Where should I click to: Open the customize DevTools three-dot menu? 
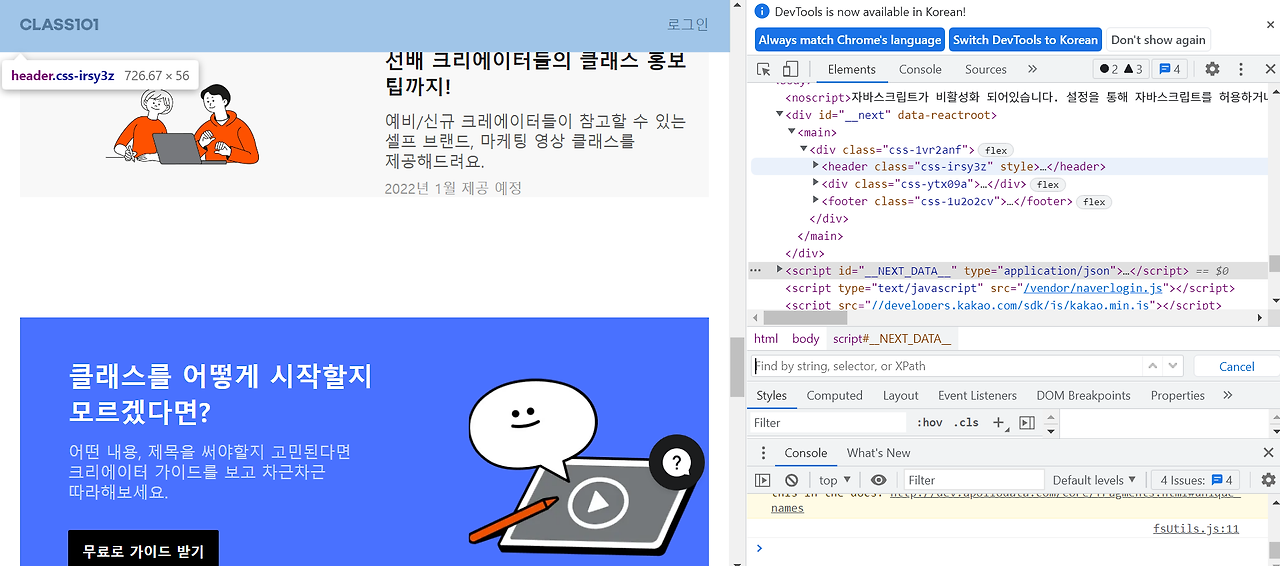click(x=1241, y=69)
